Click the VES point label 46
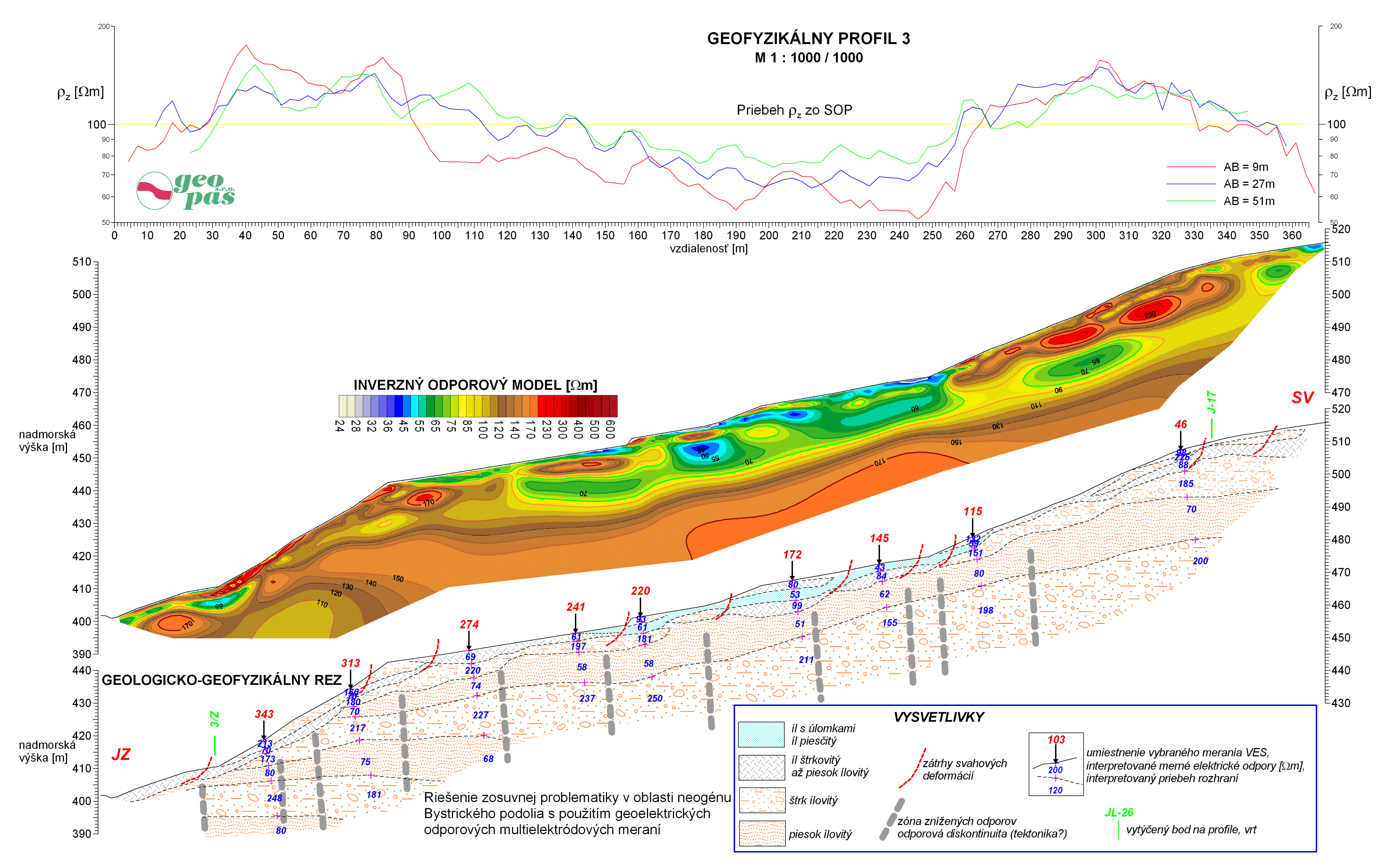Image resolution: width=1382 pixels, height=868 pixels. [1181, 424]
